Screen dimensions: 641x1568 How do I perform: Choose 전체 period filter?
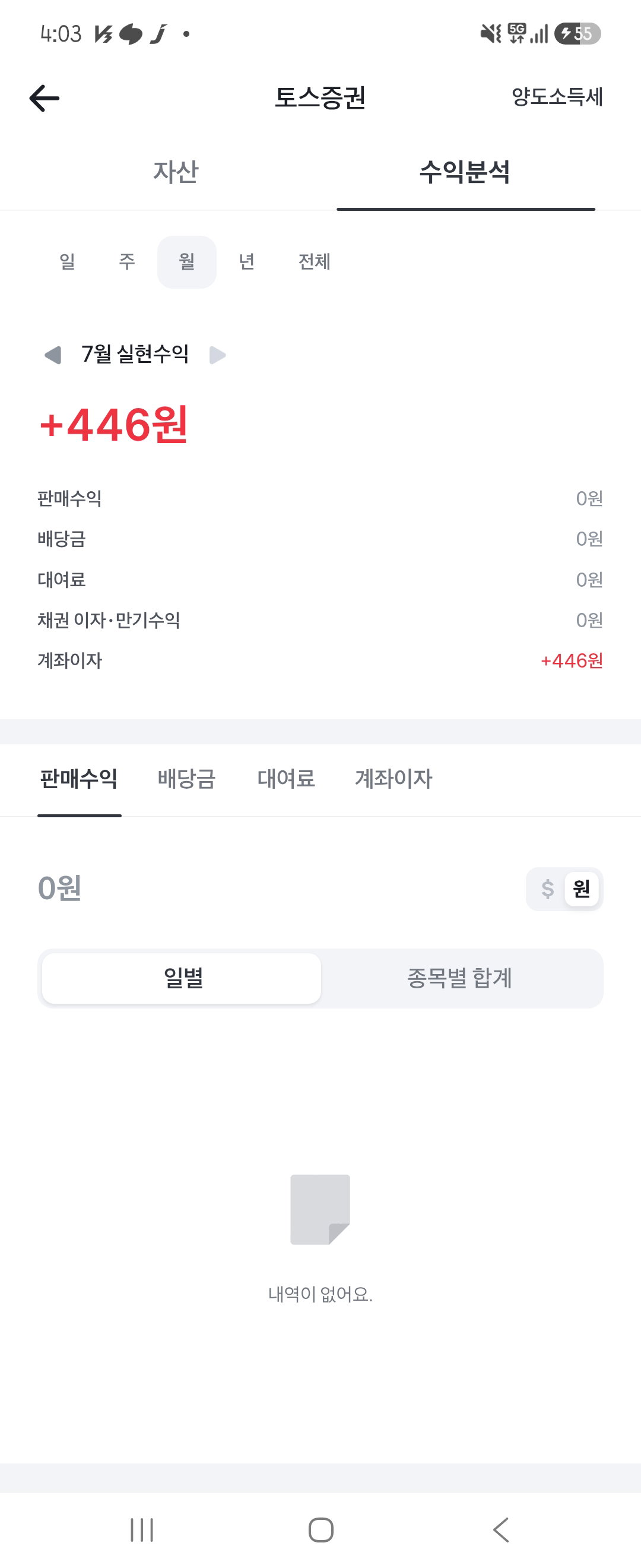pyautogui.click(x=314, y=262)
